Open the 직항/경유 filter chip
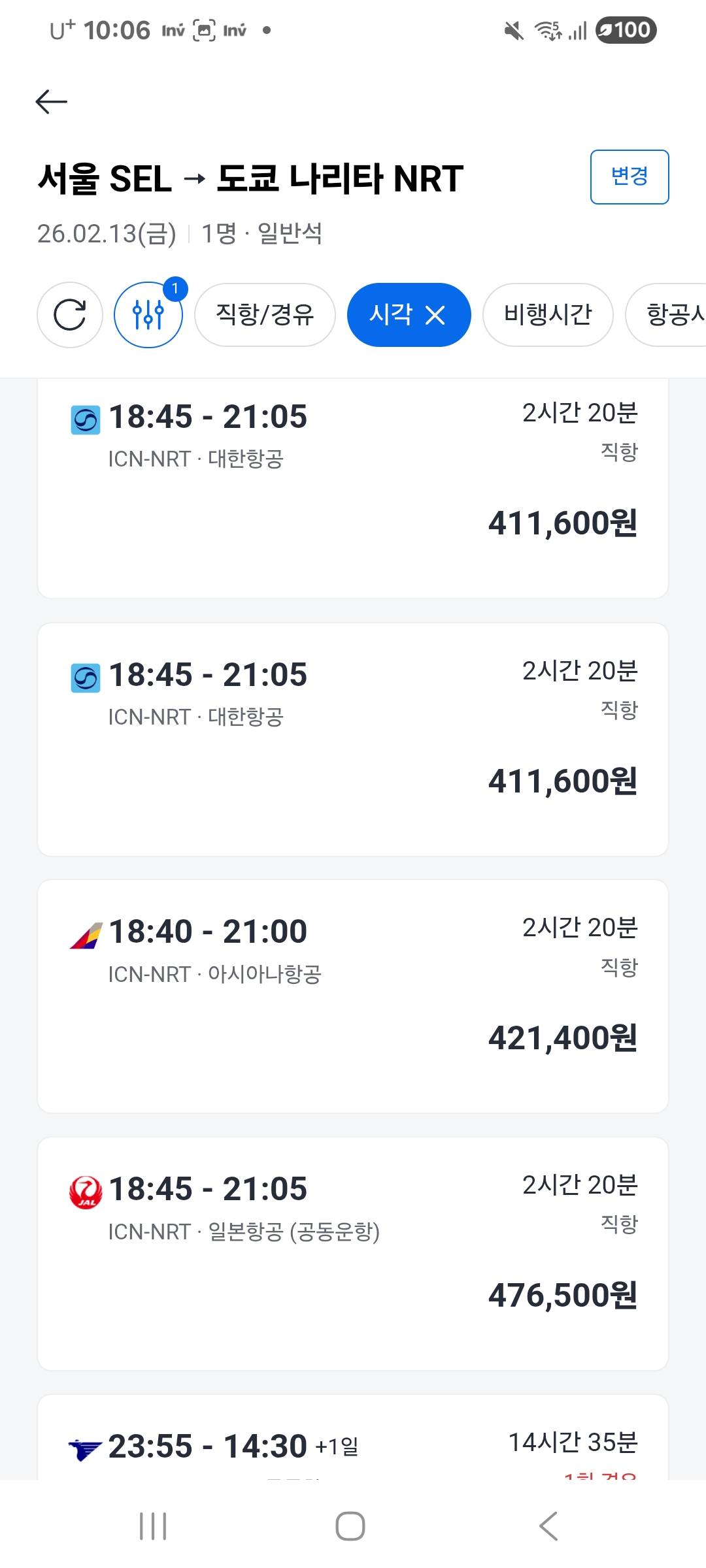 (265, 315)
